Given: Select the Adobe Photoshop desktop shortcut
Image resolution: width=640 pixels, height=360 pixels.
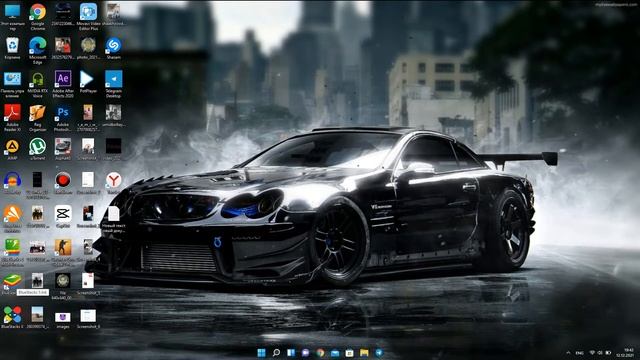Looking at the screenshot, I should coord(63,113).
